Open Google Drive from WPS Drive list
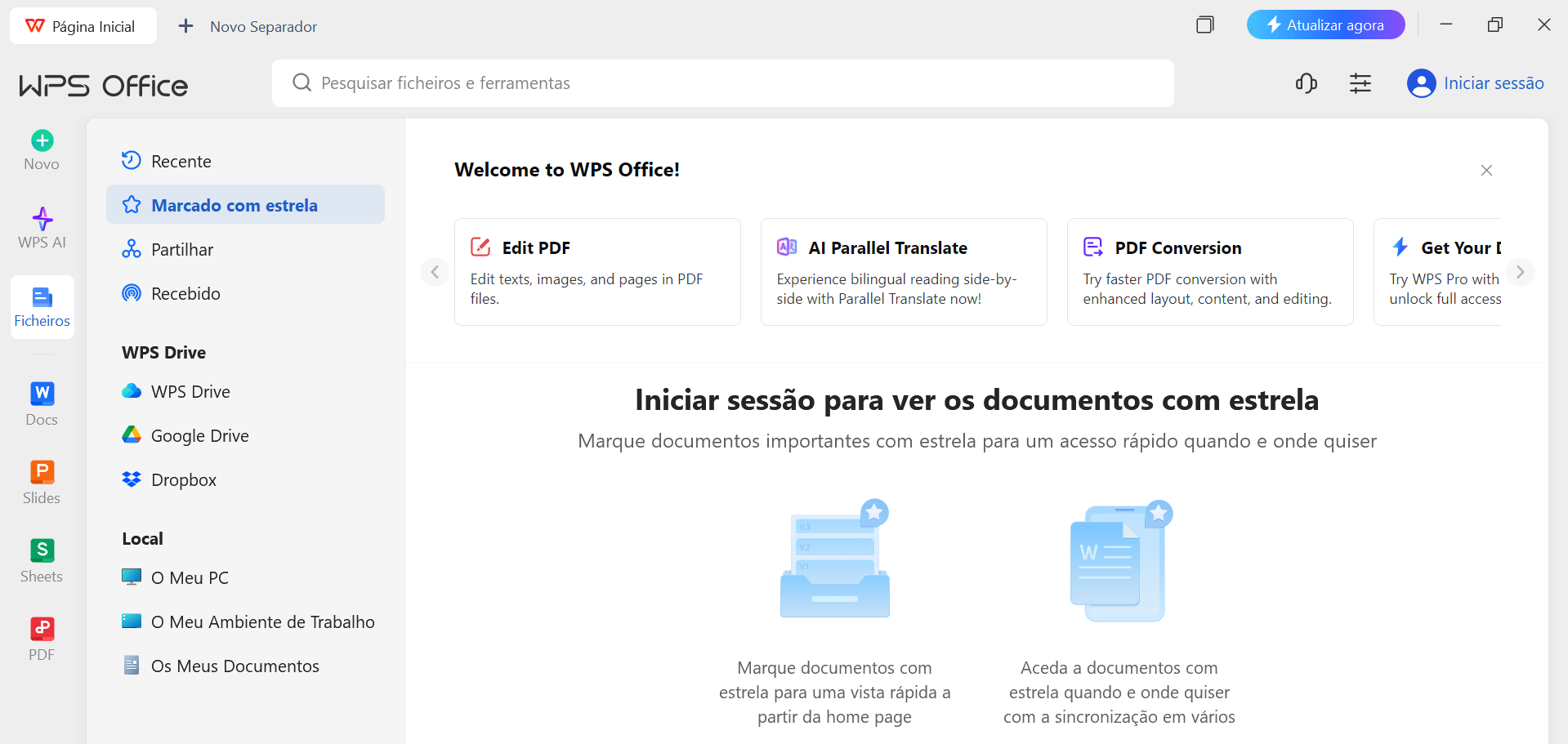Image resolution: width=1568 pixels, height=744 pixels. (199, 435)
